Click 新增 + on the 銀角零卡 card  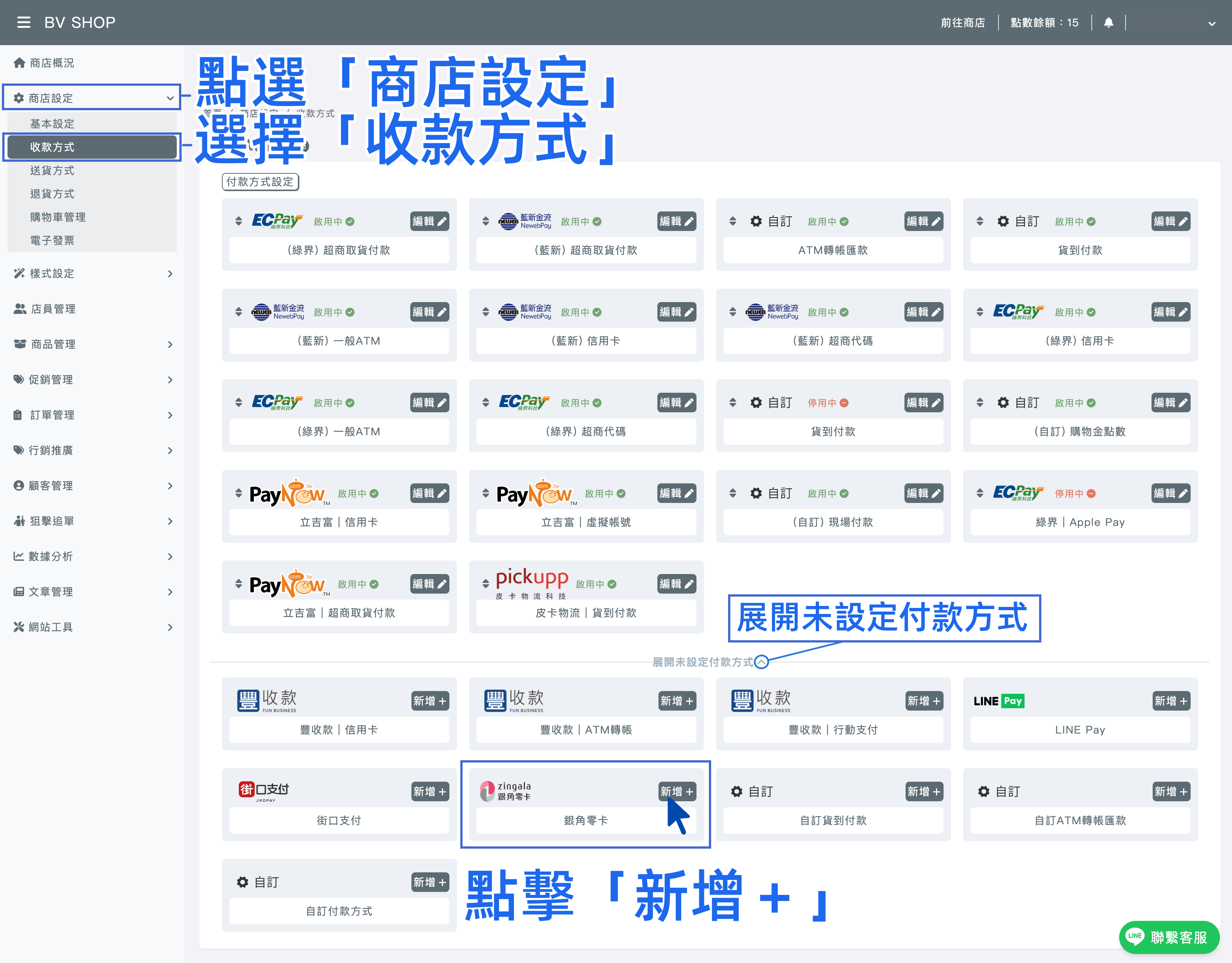tap(676, 791)
